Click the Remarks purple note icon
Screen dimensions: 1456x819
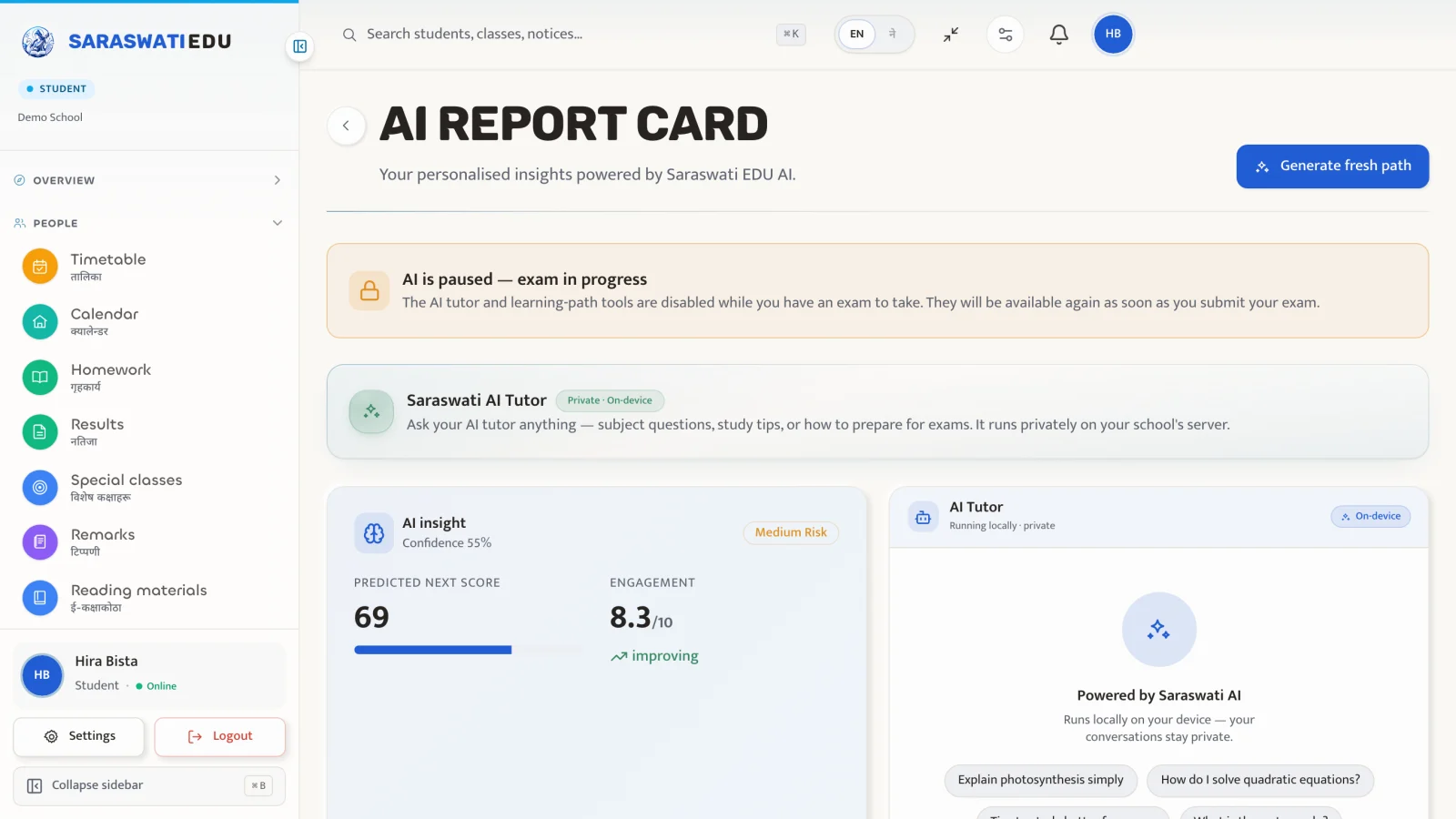coord(40,542)
